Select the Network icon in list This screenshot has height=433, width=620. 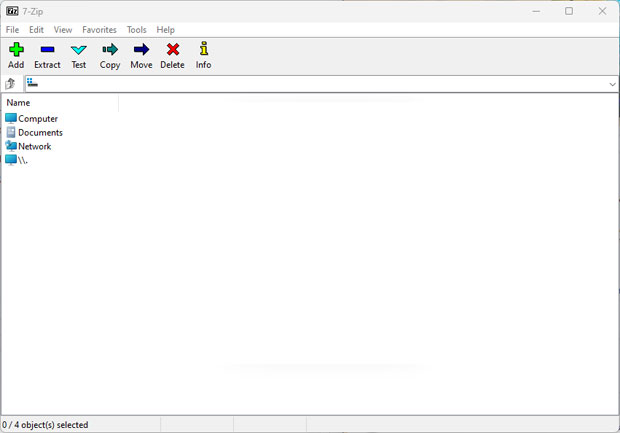pyautogui.click(x=11, y=146)
